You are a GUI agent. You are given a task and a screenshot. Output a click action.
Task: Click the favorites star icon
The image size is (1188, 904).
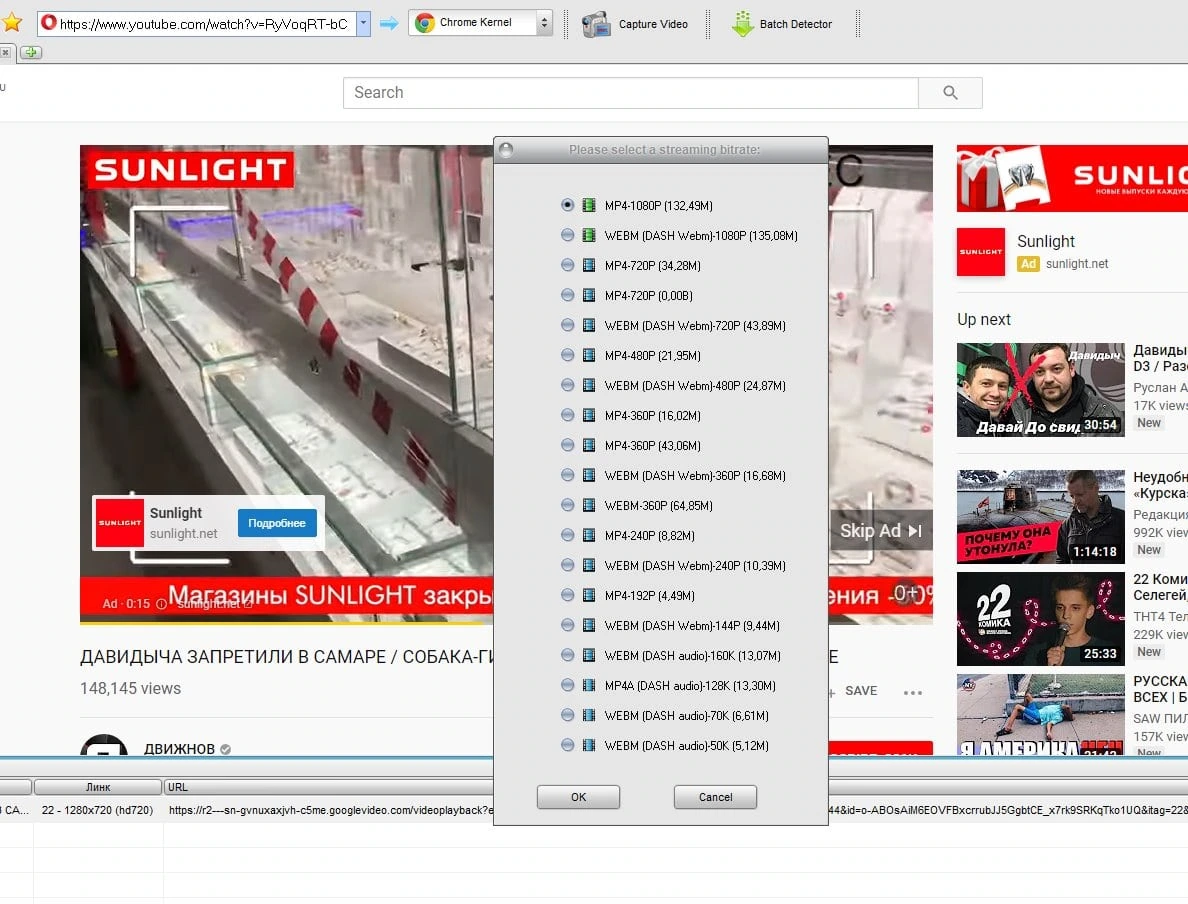tap(11, 22)
